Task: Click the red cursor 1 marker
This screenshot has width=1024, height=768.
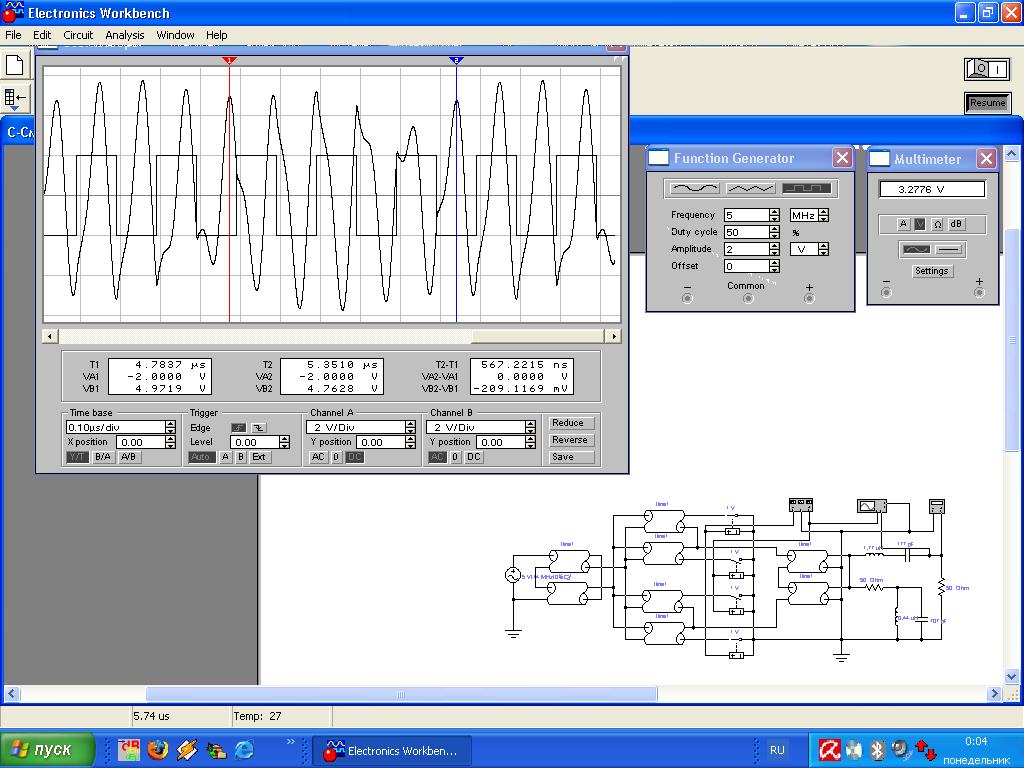Action: pyautogui.click(x=229, y=60)
